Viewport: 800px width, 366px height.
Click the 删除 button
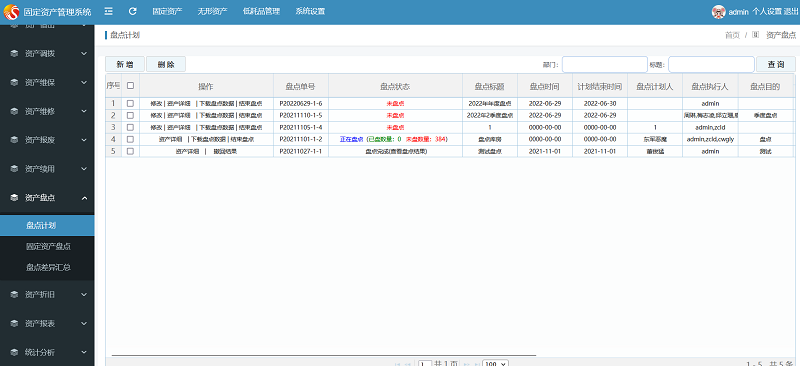[166, 64]
